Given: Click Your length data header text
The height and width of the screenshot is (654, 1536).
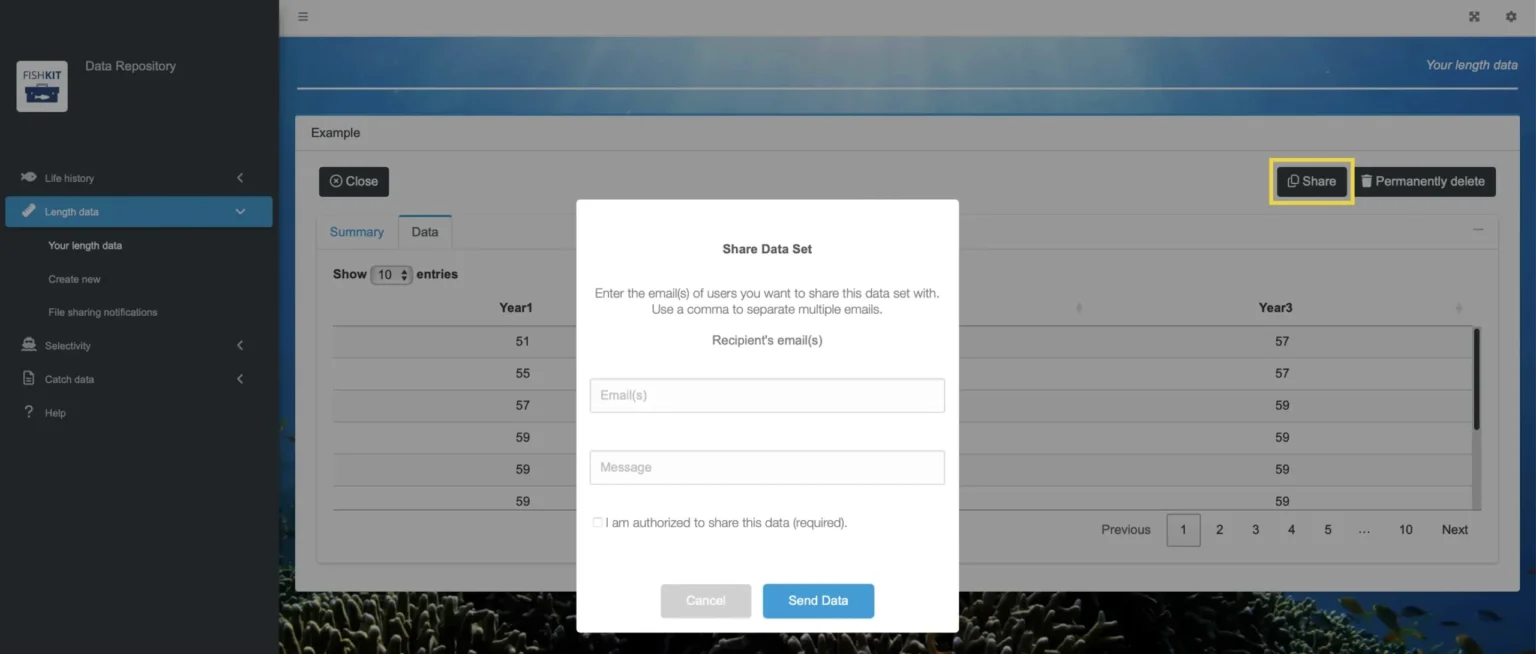Looking at the screenshot, I should click(x=1471, y=65).
